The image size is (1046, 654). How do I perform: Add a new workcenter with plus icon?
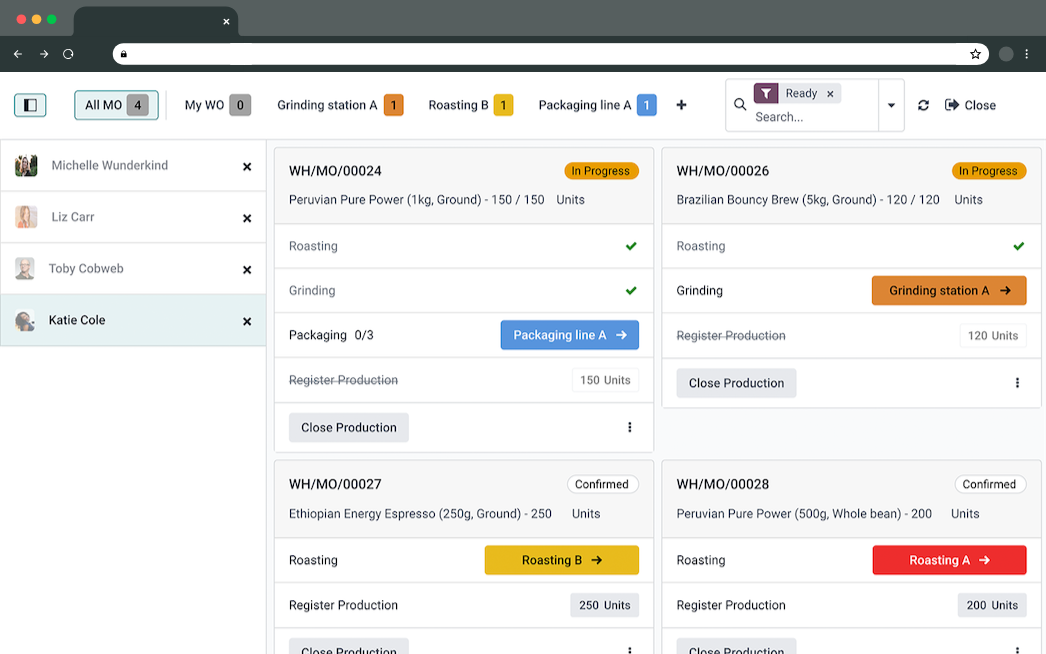681,105
